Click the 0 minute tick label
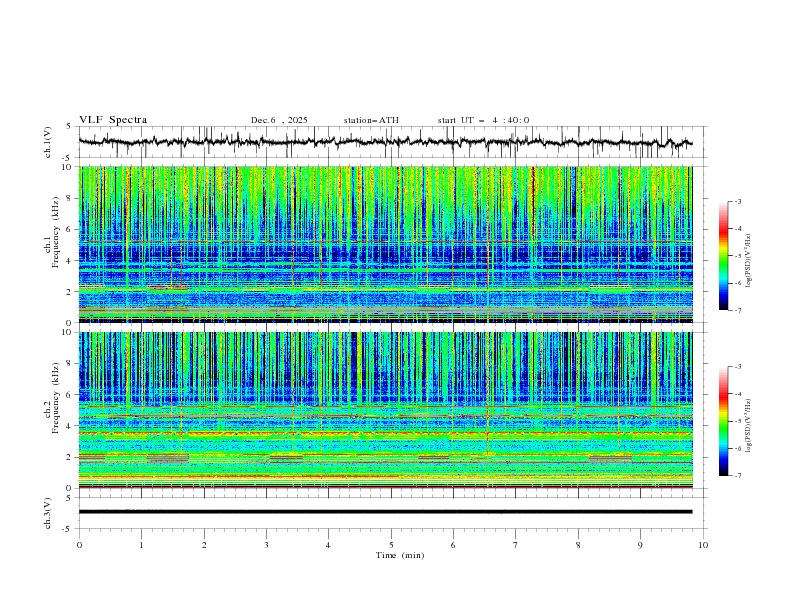This screenshot has height=612, width=792. pos(79,544)
